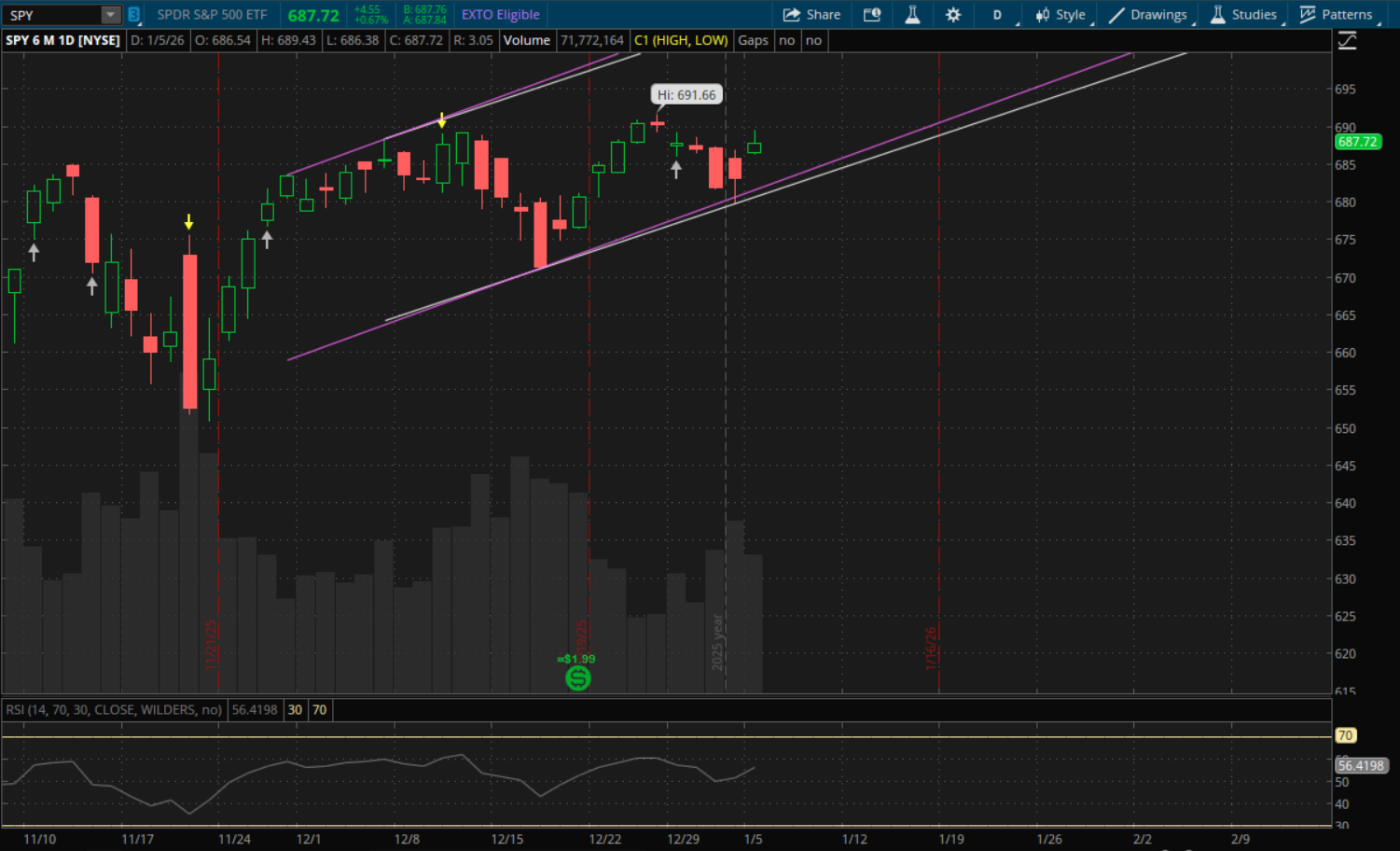The height and width of the screenshot is (851, 1400).
Task: Open the SPY symbol dropdown arrow
Action: 110,15
